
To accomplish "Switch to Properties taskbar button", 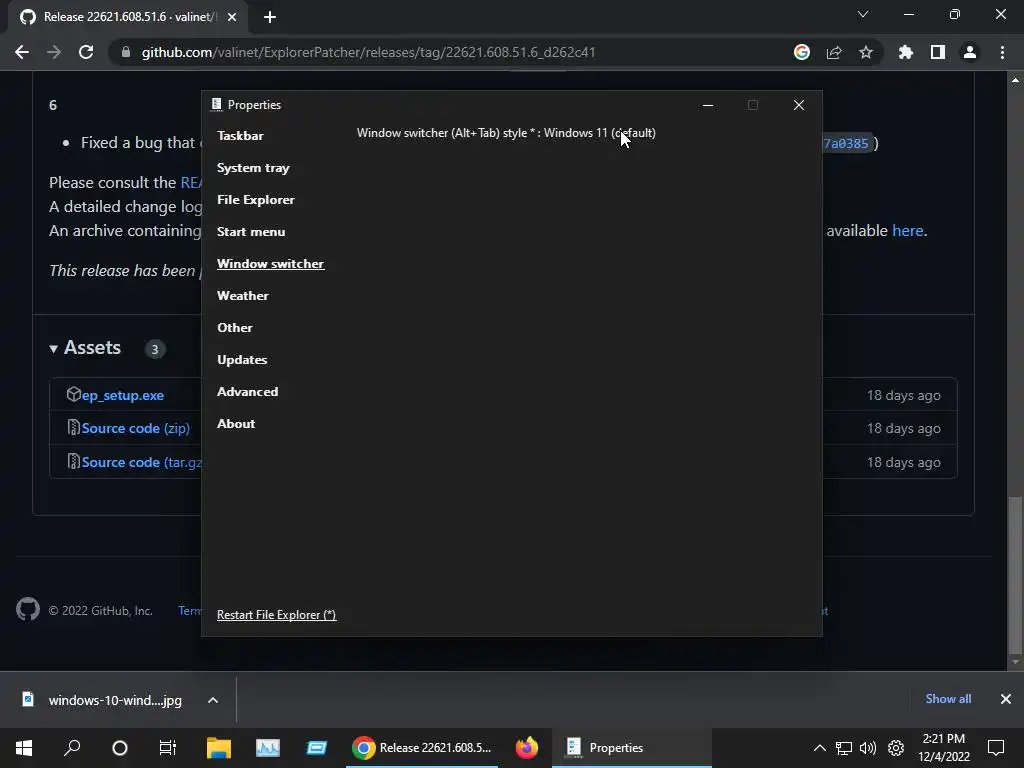I will pos(632,748).
